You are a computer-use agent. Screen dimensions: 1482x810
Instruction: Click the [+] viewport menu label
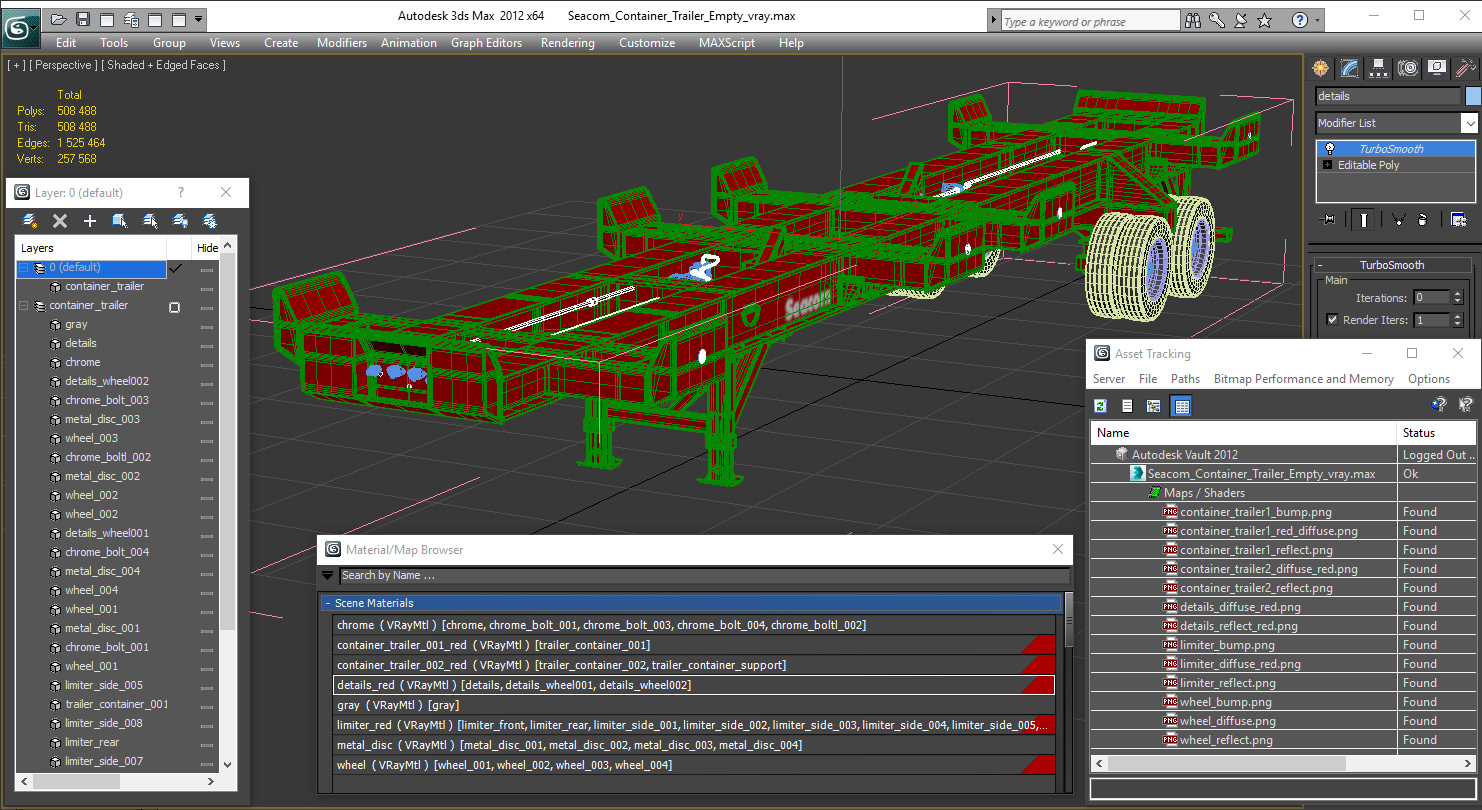tap(16, 65)
